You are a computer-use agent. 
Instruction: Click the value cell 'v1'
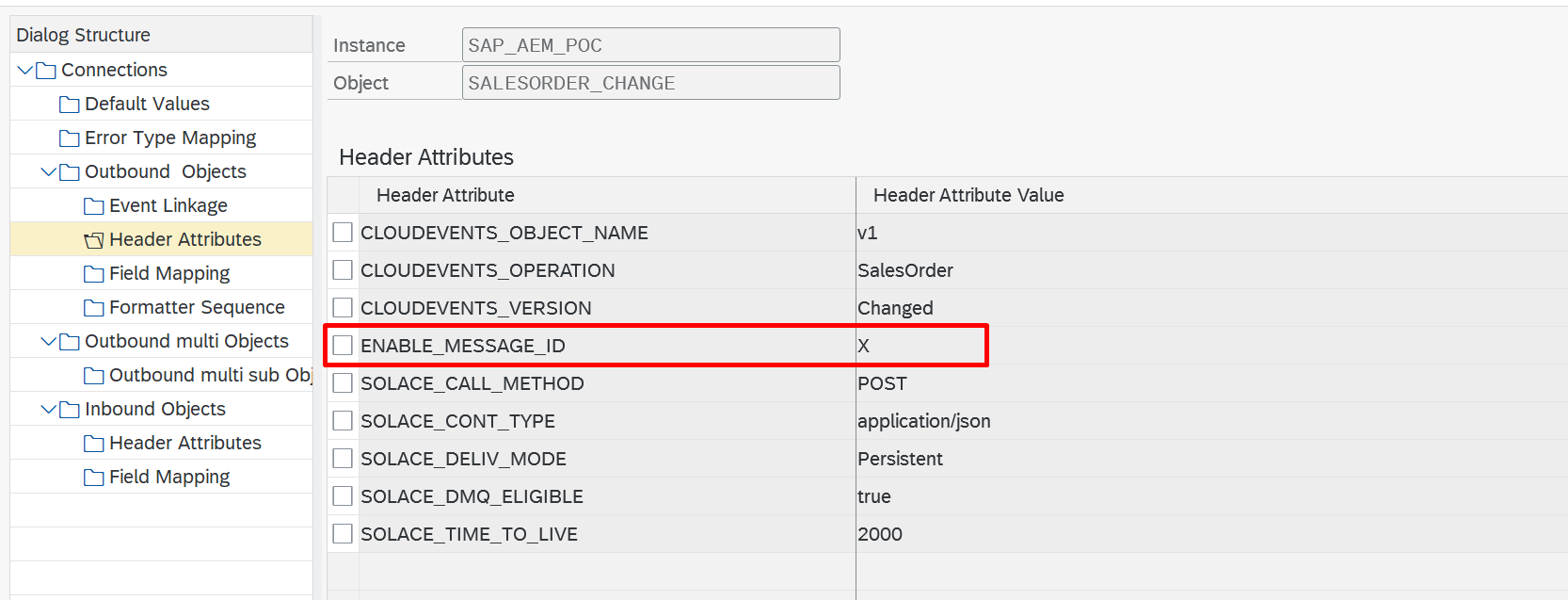tap(1212, 233)
